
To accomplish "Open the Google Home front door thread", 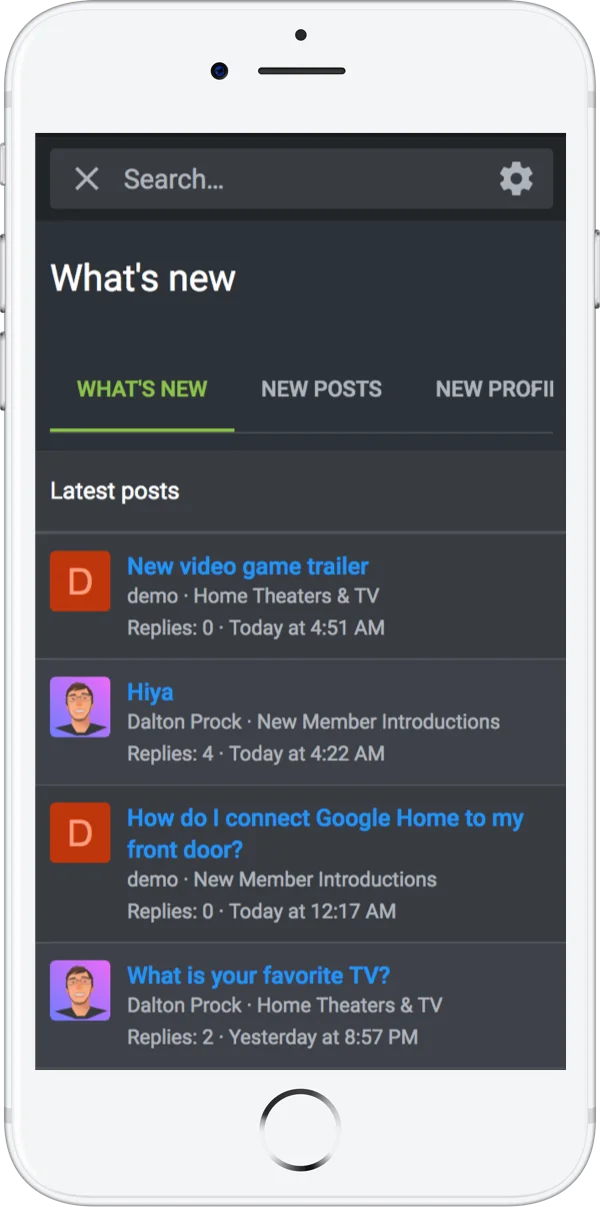I will click(324, 818).
